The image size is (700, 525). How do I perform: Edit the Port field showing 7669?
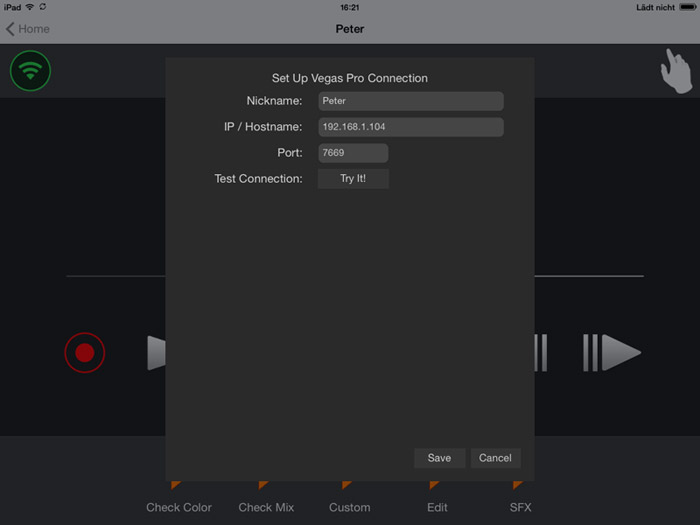click(x=353, y=153)
